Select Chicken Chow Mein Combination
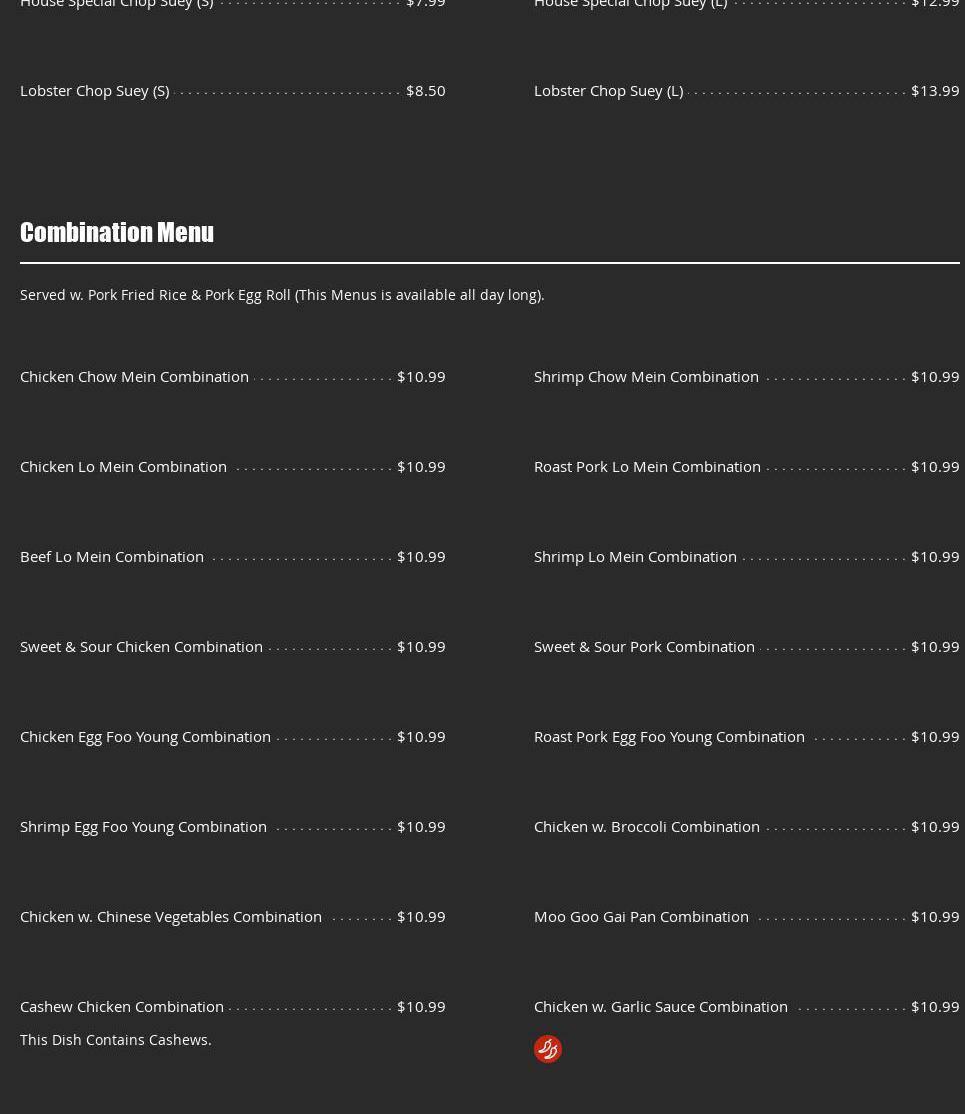The height and width of the screenshot is (1114, 965). click(134, 376)
